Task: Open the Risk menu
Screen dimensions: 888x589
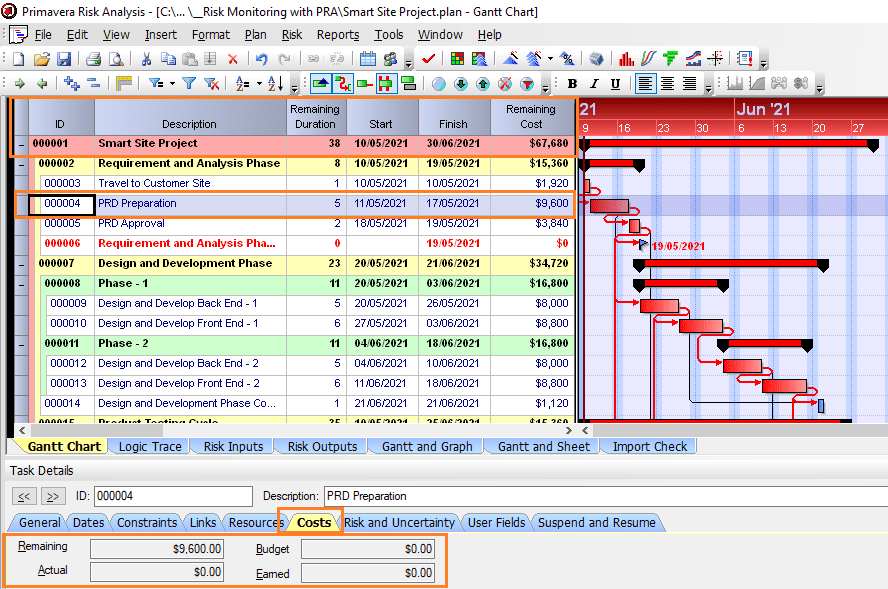Action: click(292, 35)
